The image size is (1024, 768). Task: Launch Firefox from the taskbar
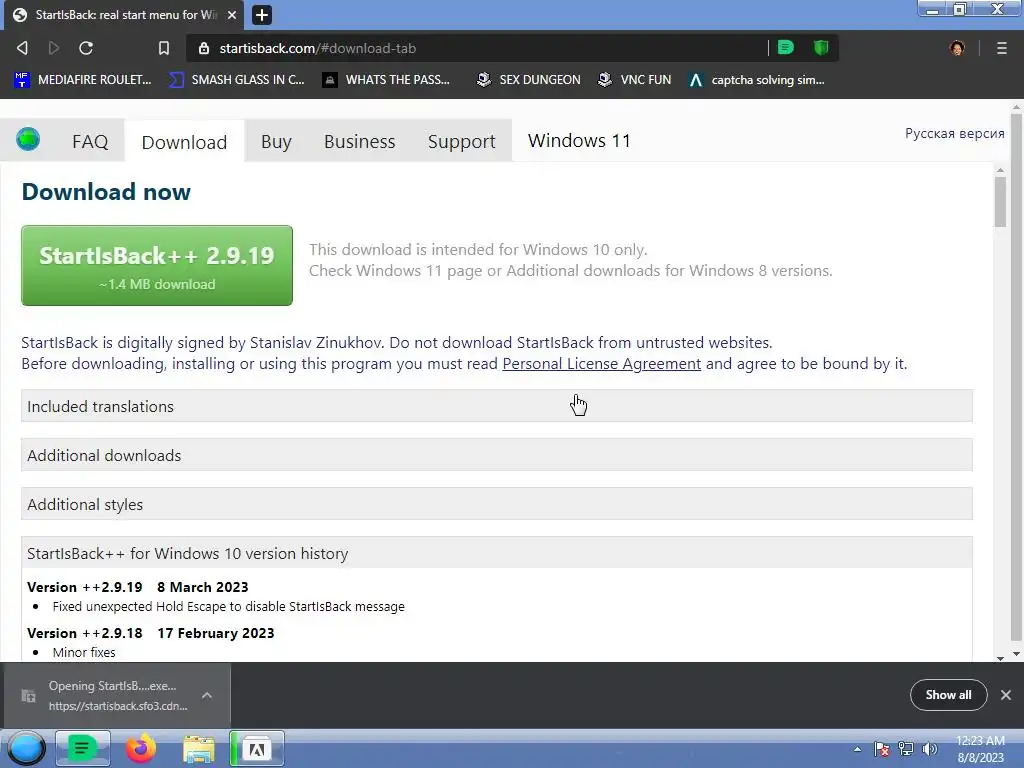[x=141, y=748]
